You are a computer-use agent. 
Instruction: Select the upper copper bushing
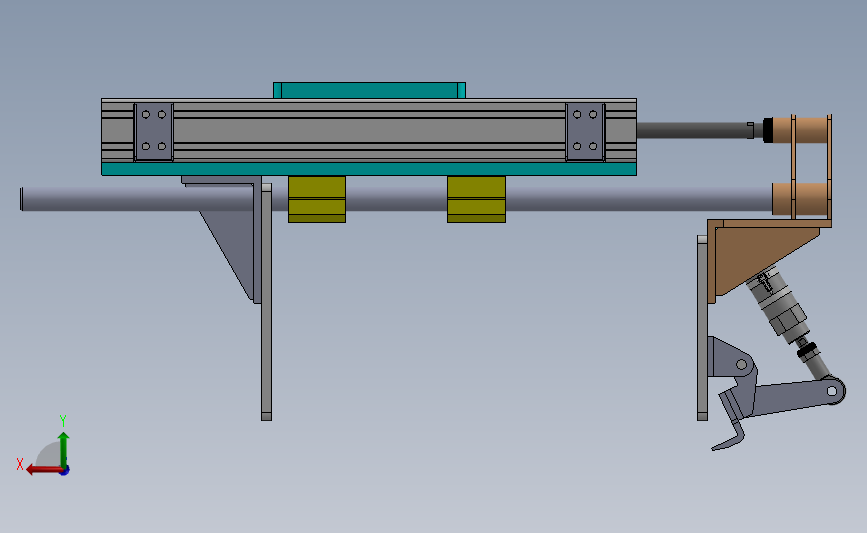(800, 130)
